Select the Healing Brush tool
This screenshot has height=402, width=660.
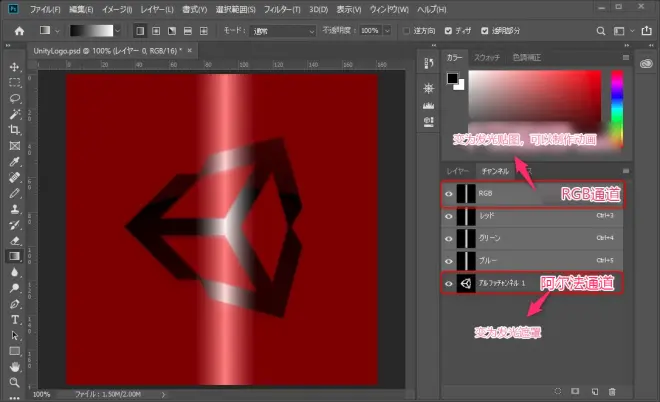pos(15,177)
